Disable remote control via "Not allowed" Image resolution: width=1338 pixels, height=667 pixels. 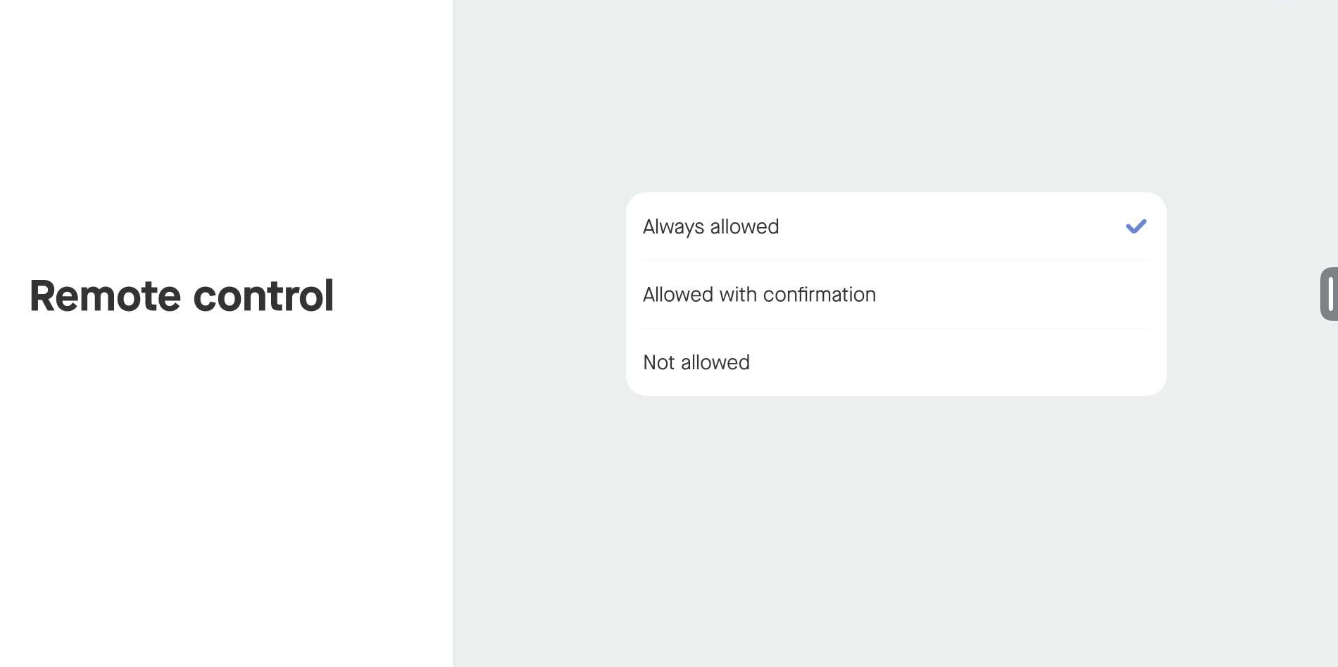(895, 362)
